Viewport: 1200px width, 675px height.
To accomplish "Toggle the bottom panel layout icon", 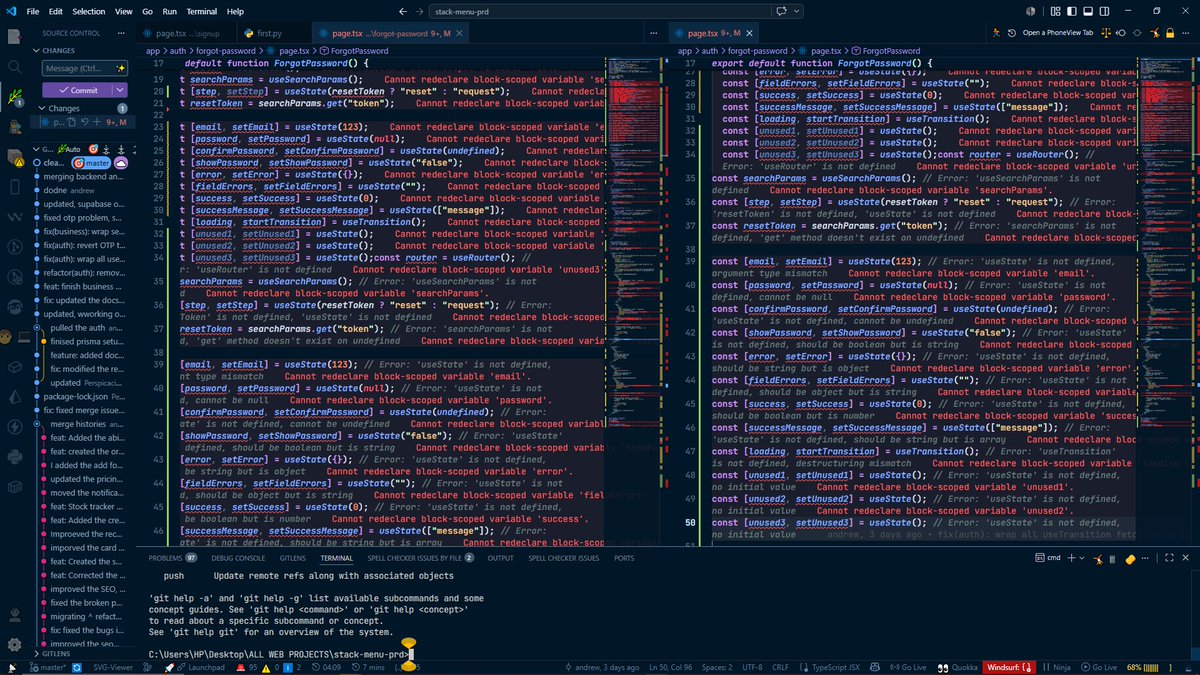I will [1088, 11].
